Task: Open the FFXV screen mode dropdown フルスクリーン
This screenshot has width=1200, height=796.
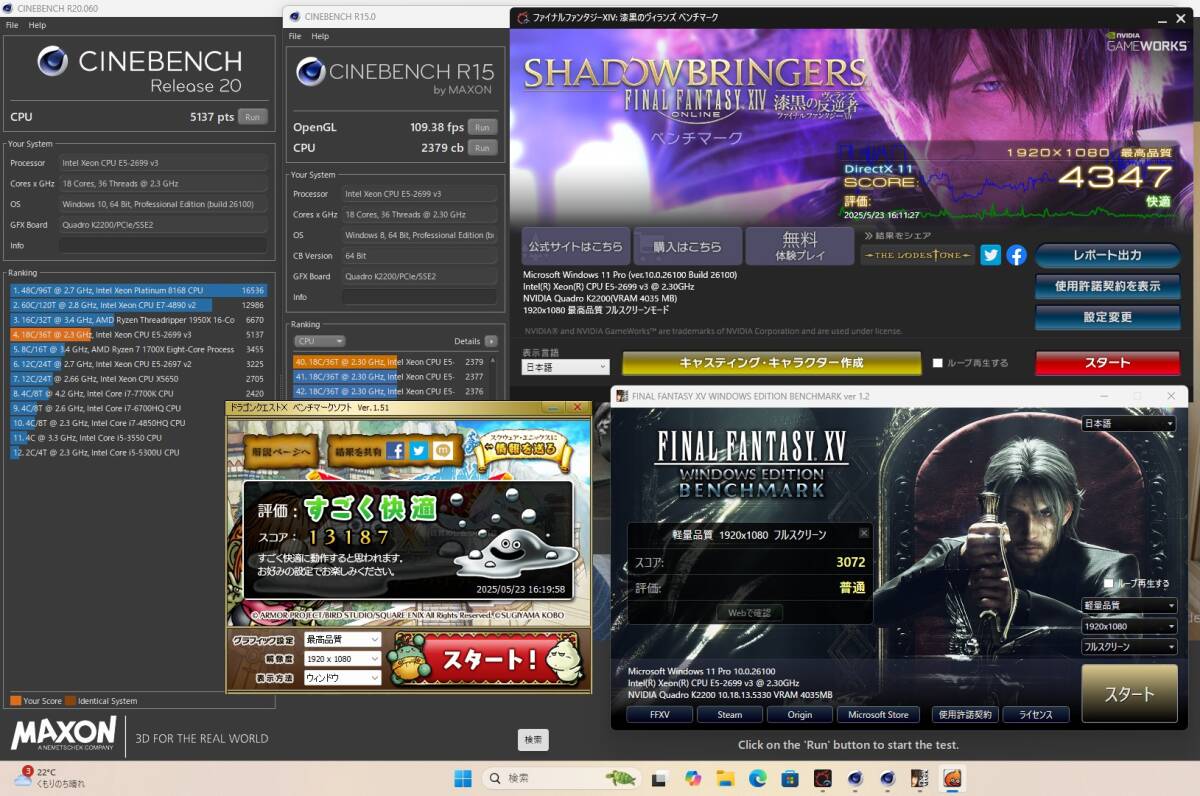Action: point(1129,647)
